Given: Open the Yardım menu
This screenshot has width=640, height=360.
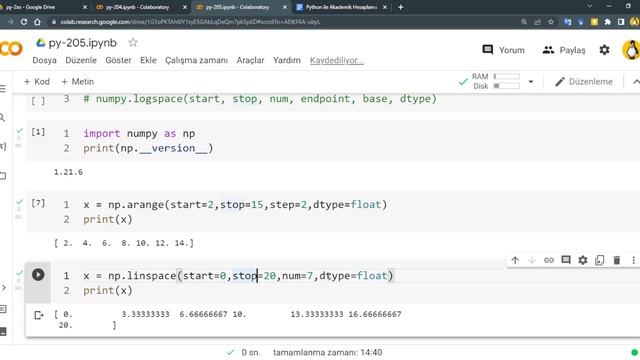Looking at the screenshot, I should coord(287,60).
